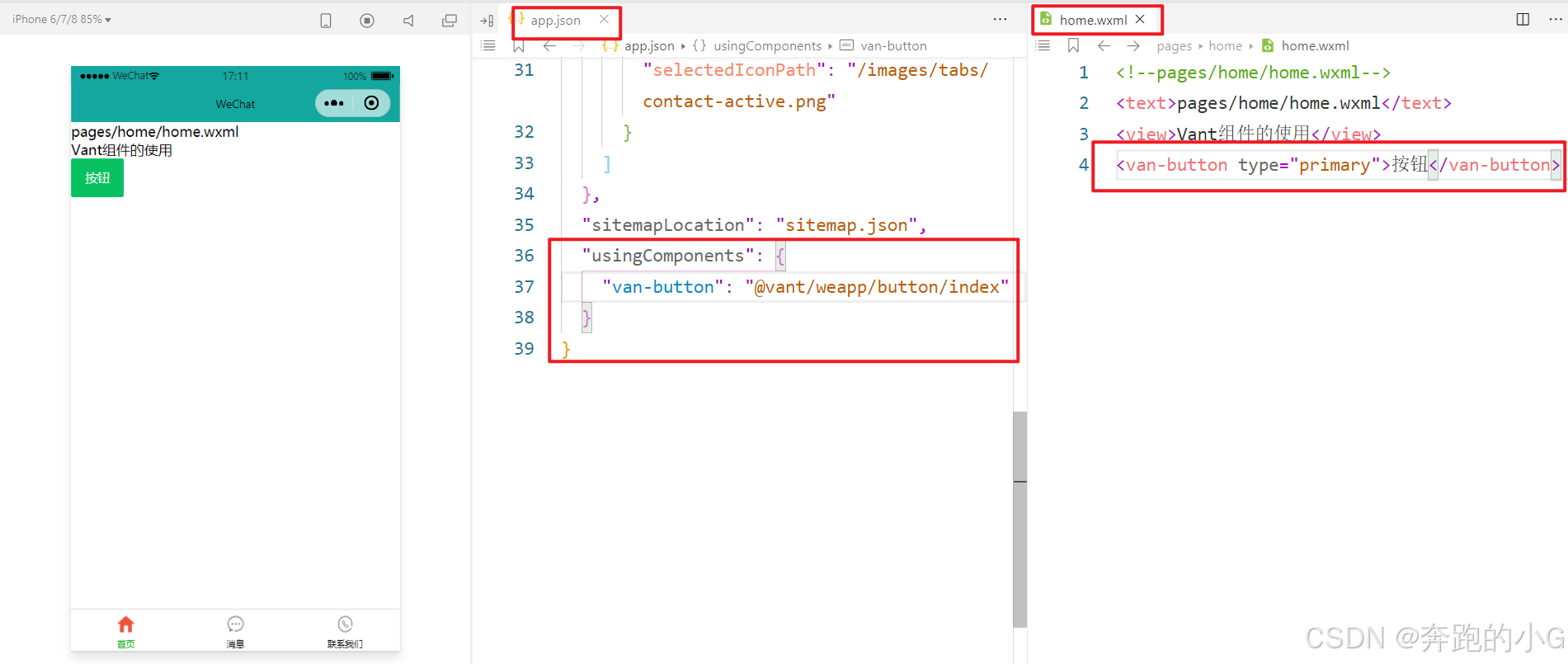Click the "usingComponents" key in code
The image size is (1568, 664).
pos(668,256)
